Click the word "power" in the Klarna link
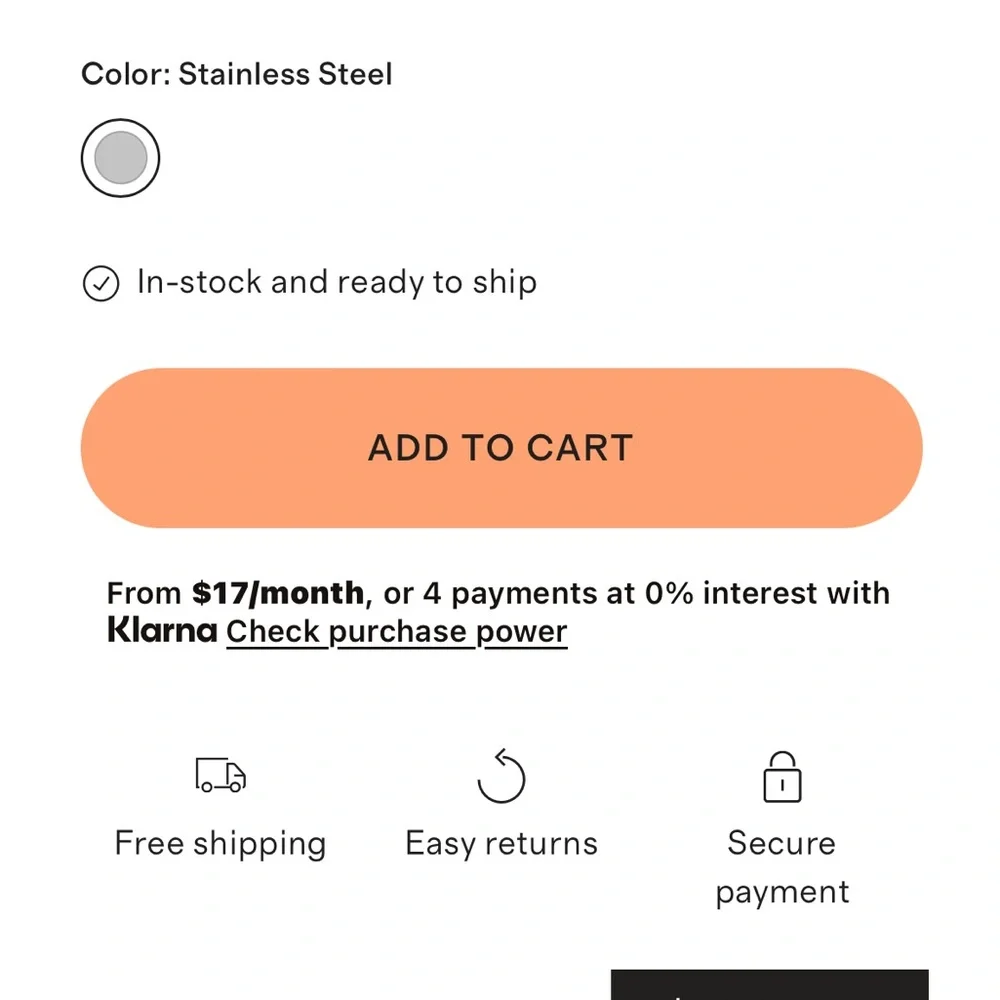The width and height of the screenshot is (1000, 1000). tap(521, 633)
